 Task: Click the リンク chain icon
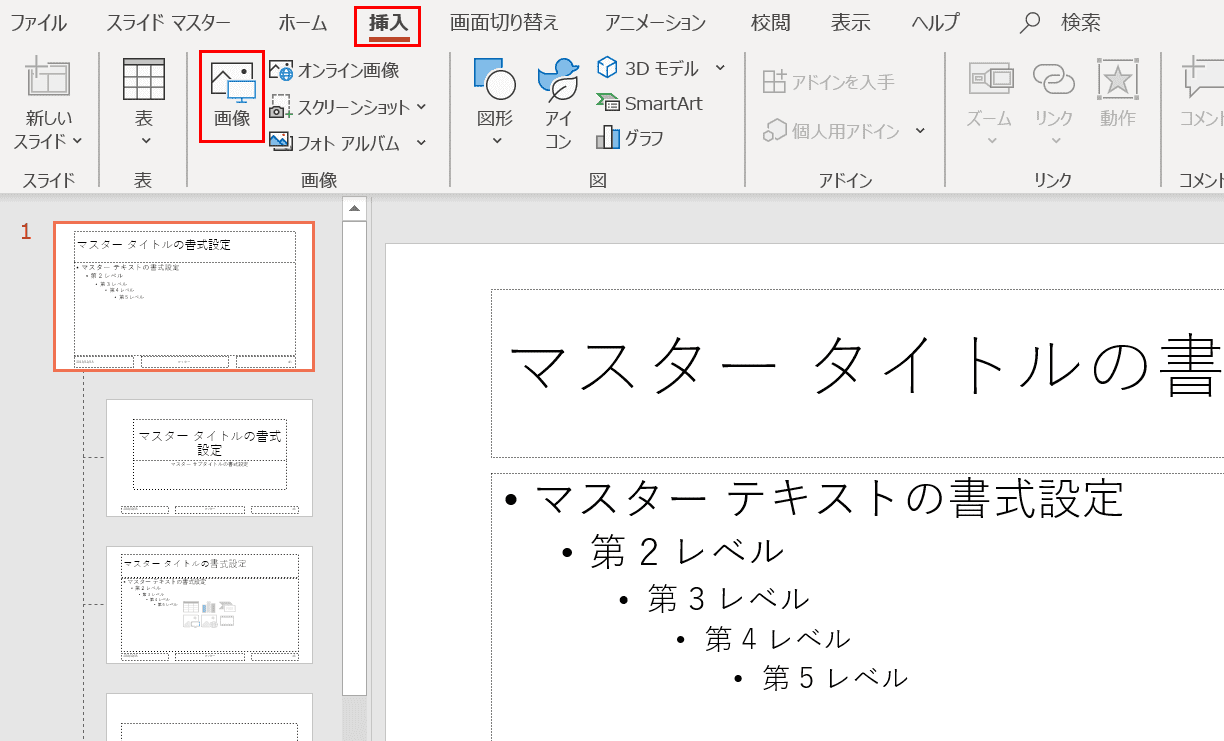tap(1054, 79)
